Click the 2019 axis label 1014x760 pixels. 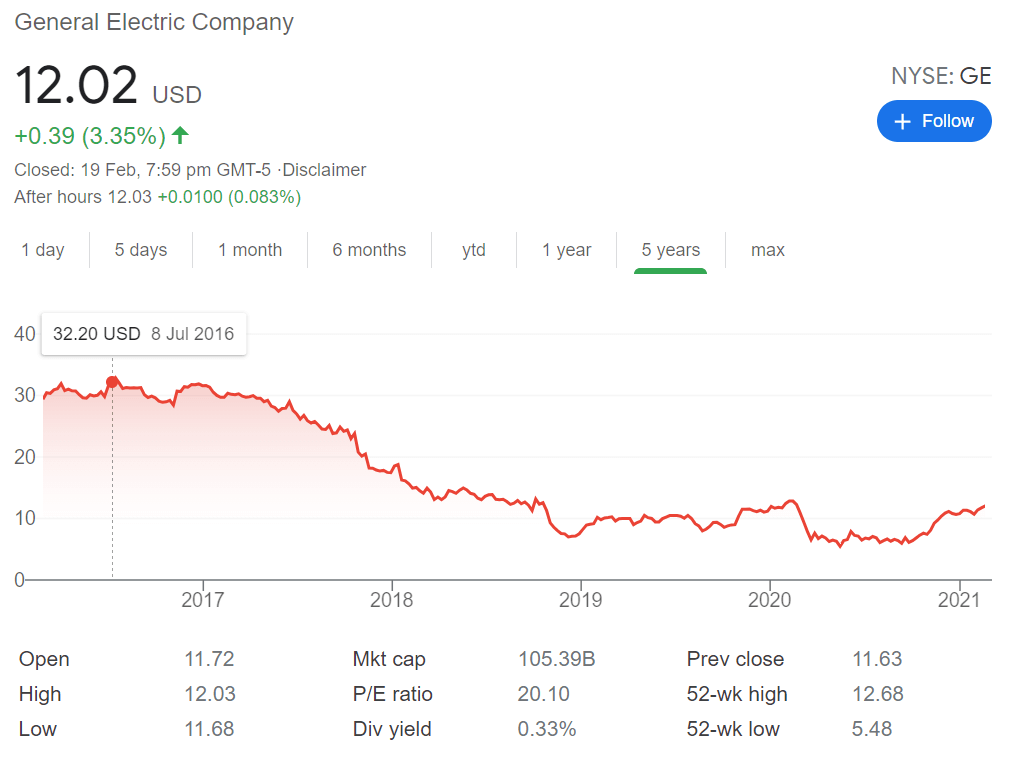pyautogui.click(x=580, y=600)
